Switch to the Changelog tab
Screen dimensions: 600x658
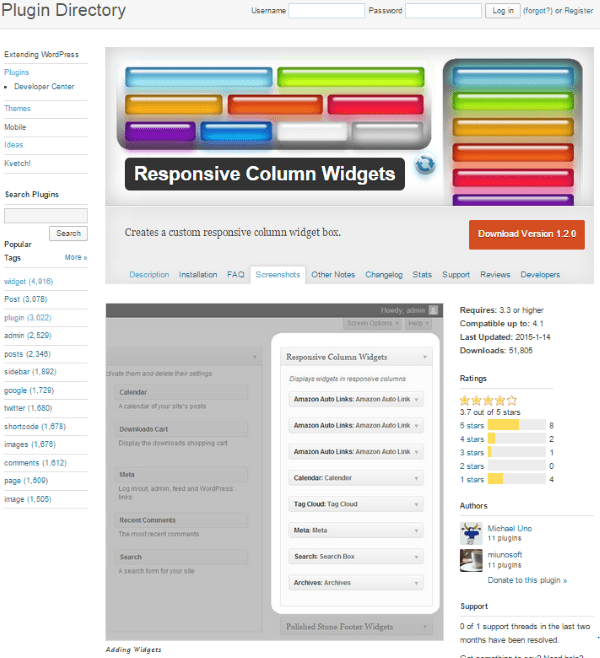pyautogui.click(x=381, y=274)
